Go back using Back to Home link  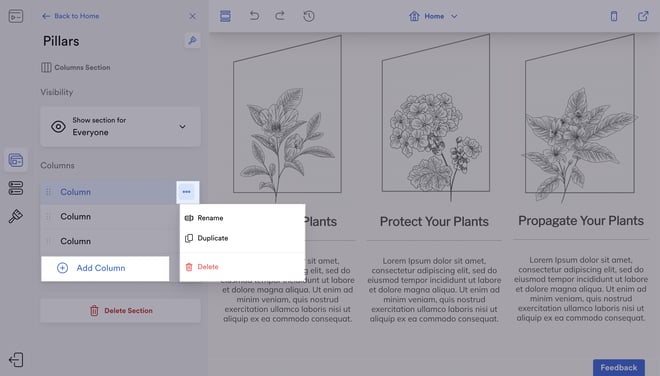(71, 16)
